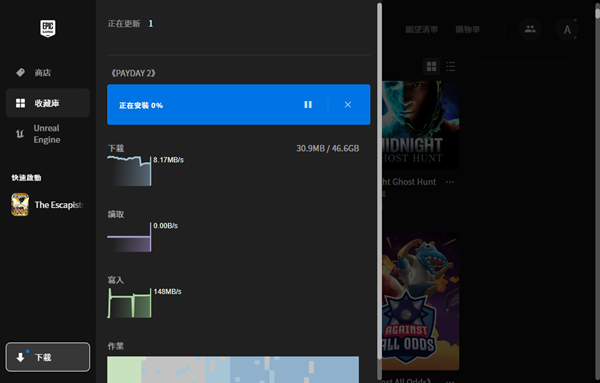Open the 願望清單 wishlist link
This screenshot has height=383, width=600.
[422, 29]
